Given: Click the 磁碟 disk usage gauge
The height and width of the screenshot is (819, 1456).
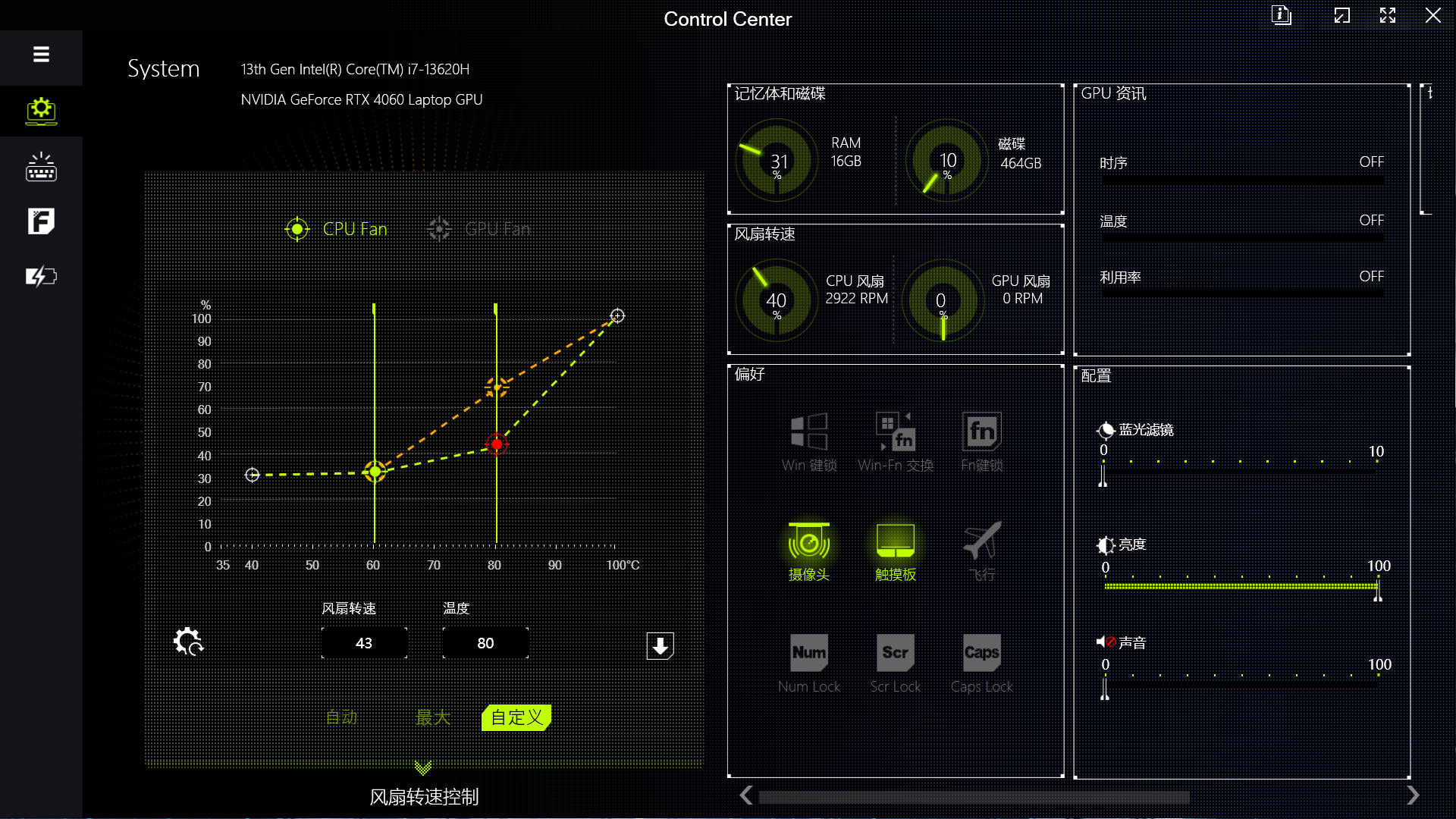Looking at the screenshot, I should pyautogui.click(x=946, y=161).
